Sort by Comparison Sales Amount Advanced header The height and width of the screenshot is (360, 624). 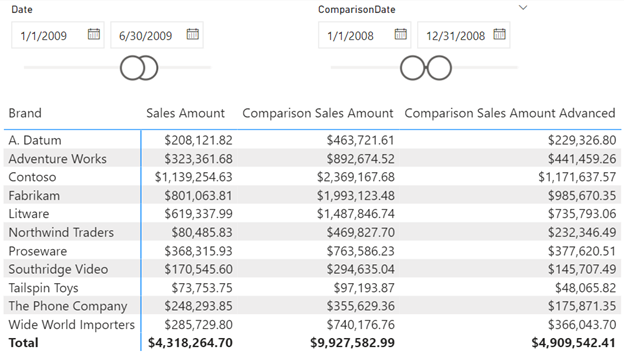click(x=510, y=113)
